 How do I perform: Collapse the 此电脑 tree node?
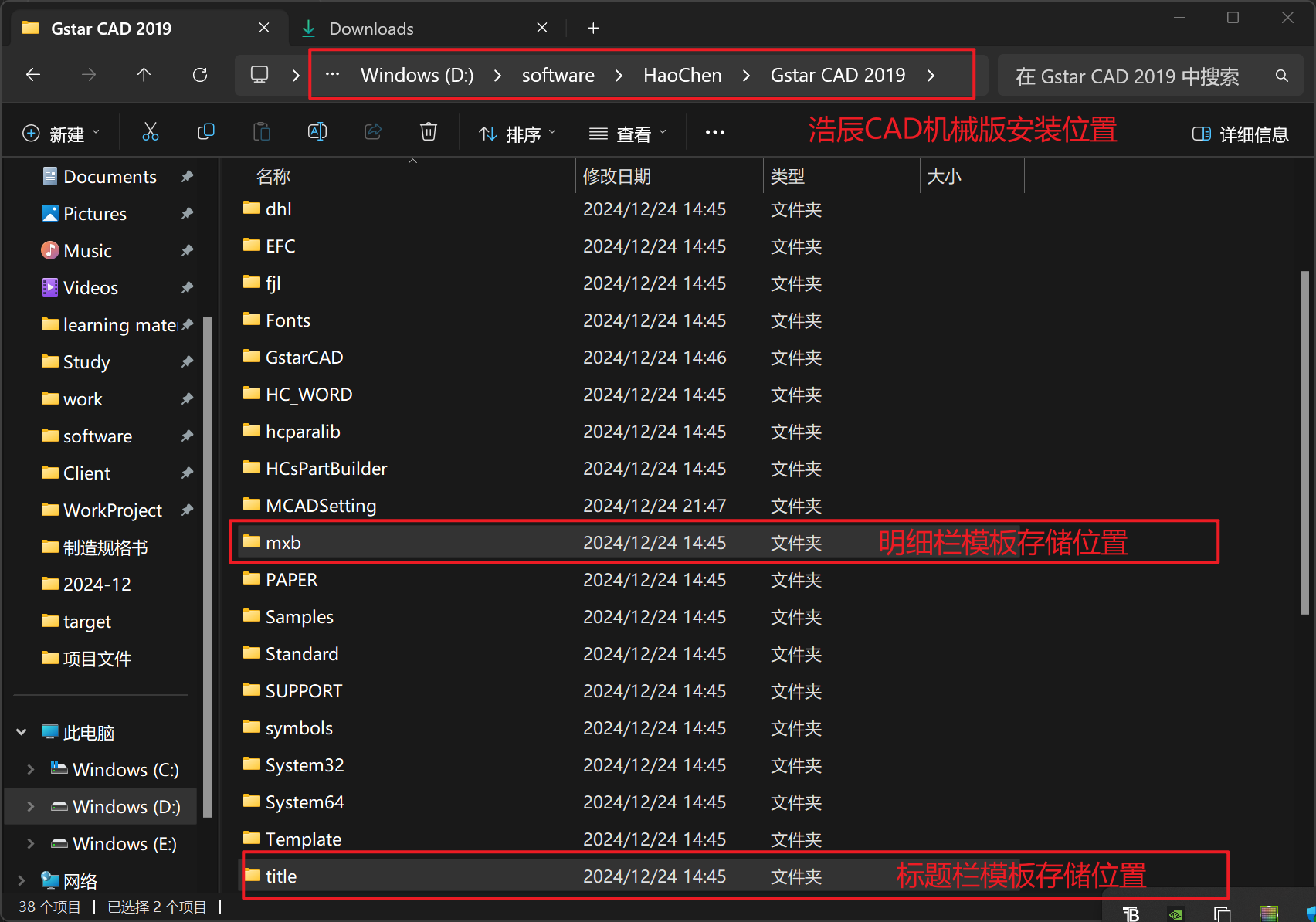pyautogui.click(x=22, y=732)
